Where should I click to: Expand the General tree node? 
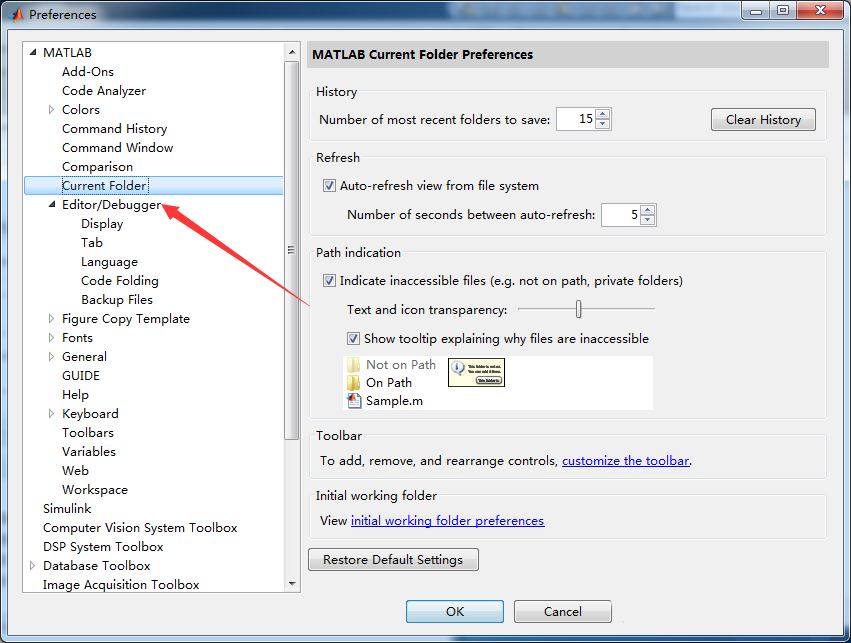pyautogui.click(x=52, y=356)
